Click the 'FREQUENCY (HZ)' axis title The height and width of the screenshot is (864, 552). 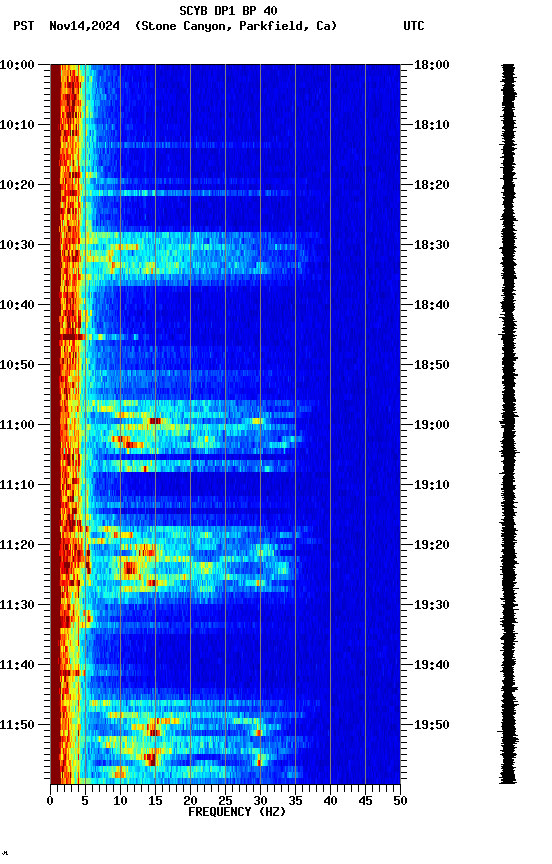point(237,812)
